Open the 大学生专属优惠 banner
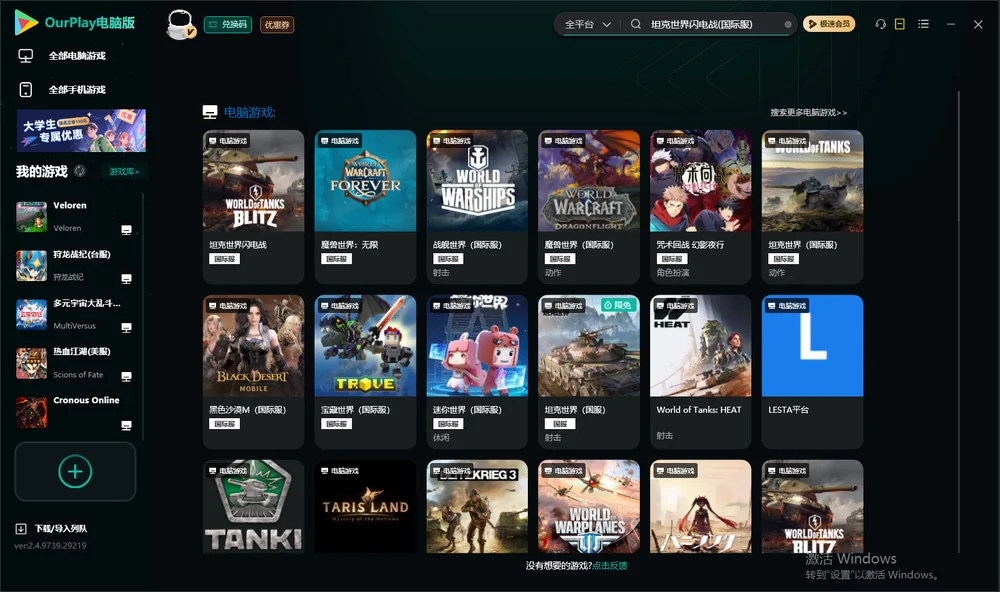Screen dimensions: 1000x592 (81, 130)
